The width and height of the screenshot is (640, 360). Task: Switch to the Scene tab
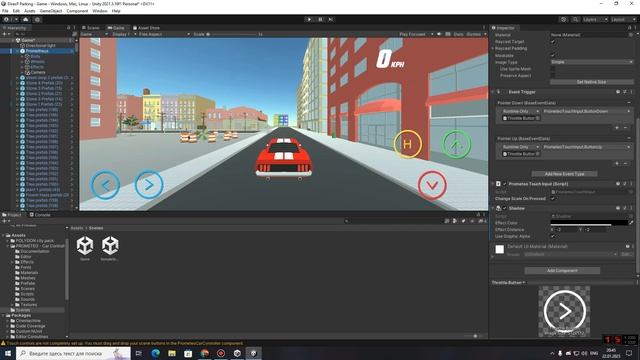point(91,28)
